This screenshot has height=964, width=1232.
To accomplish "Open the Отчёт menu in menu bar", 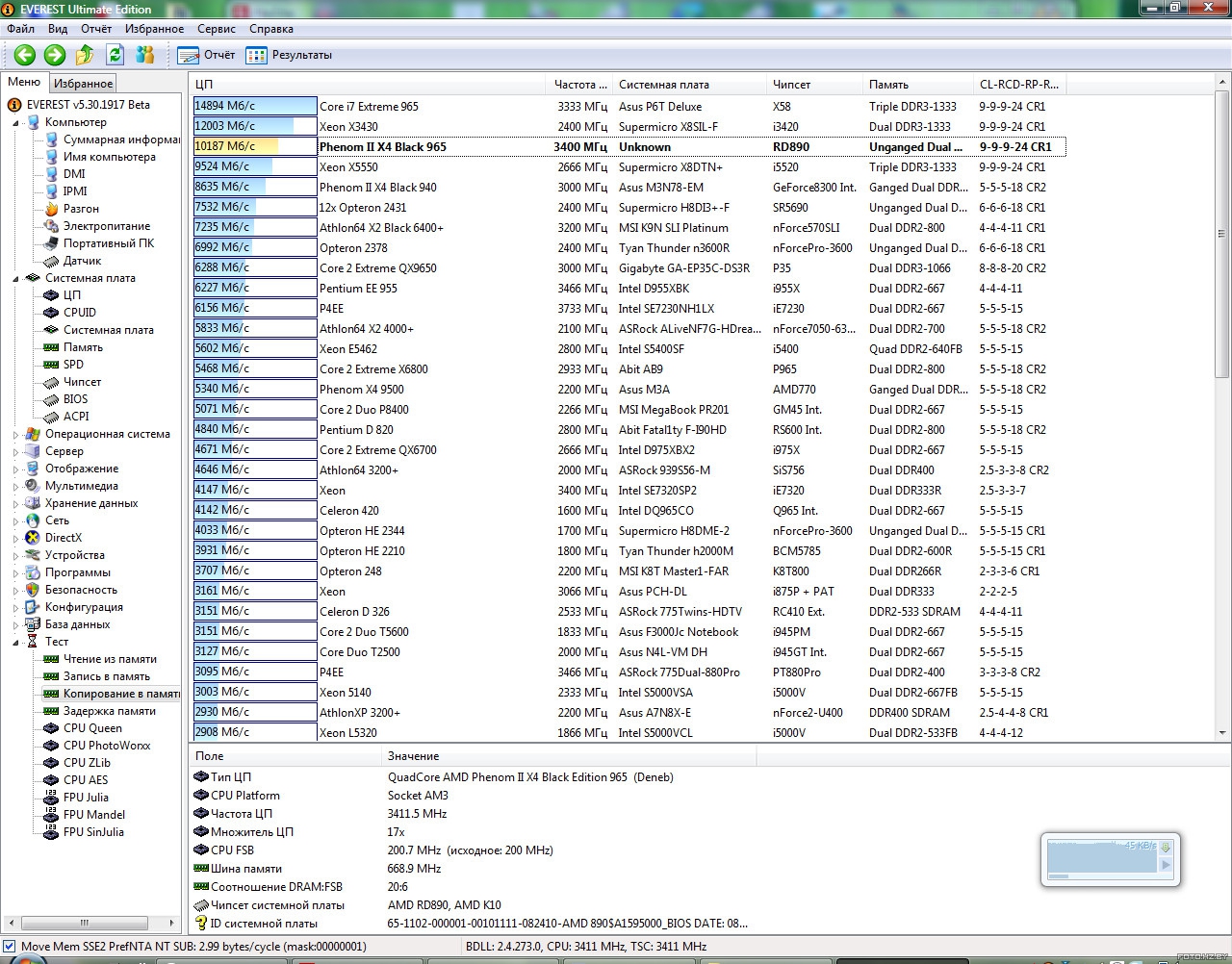I will point(96,29).
